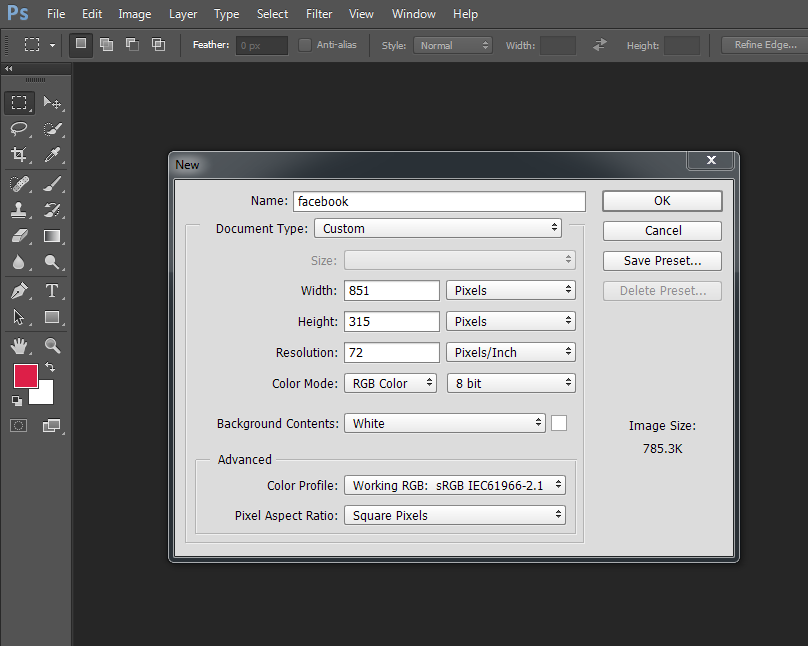
Task: Open the Document Type dropdown
Action: pyautogui.click(x=438, y=229)
